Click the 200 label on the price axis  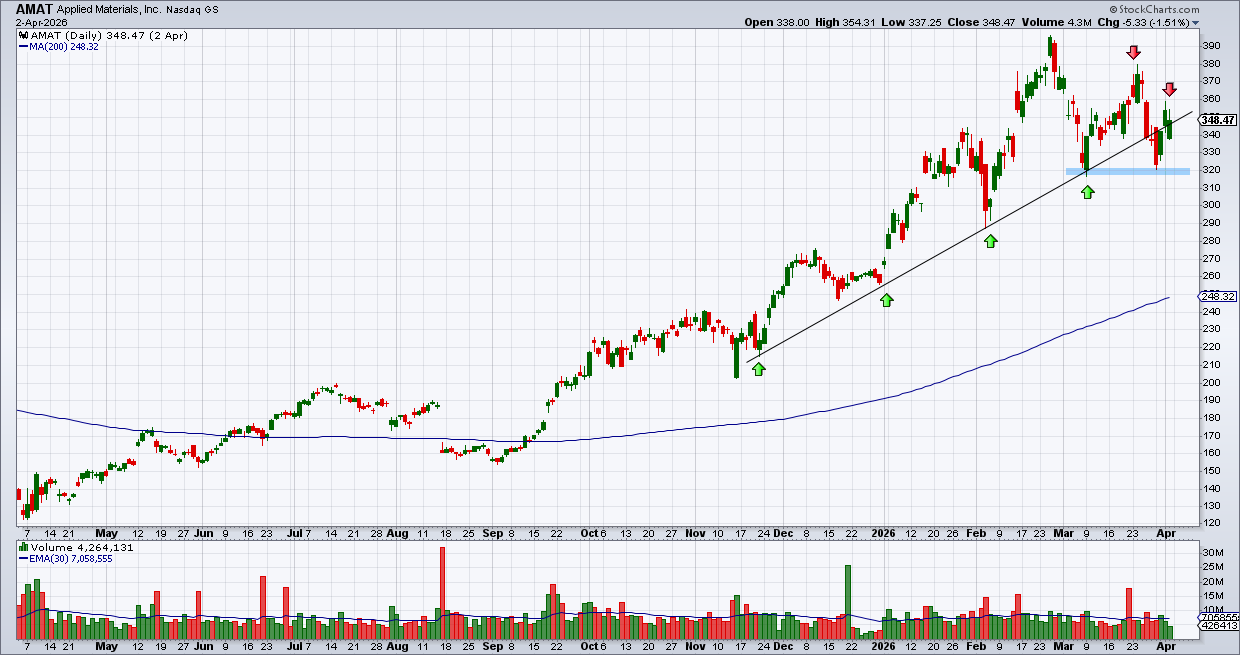1211,382
